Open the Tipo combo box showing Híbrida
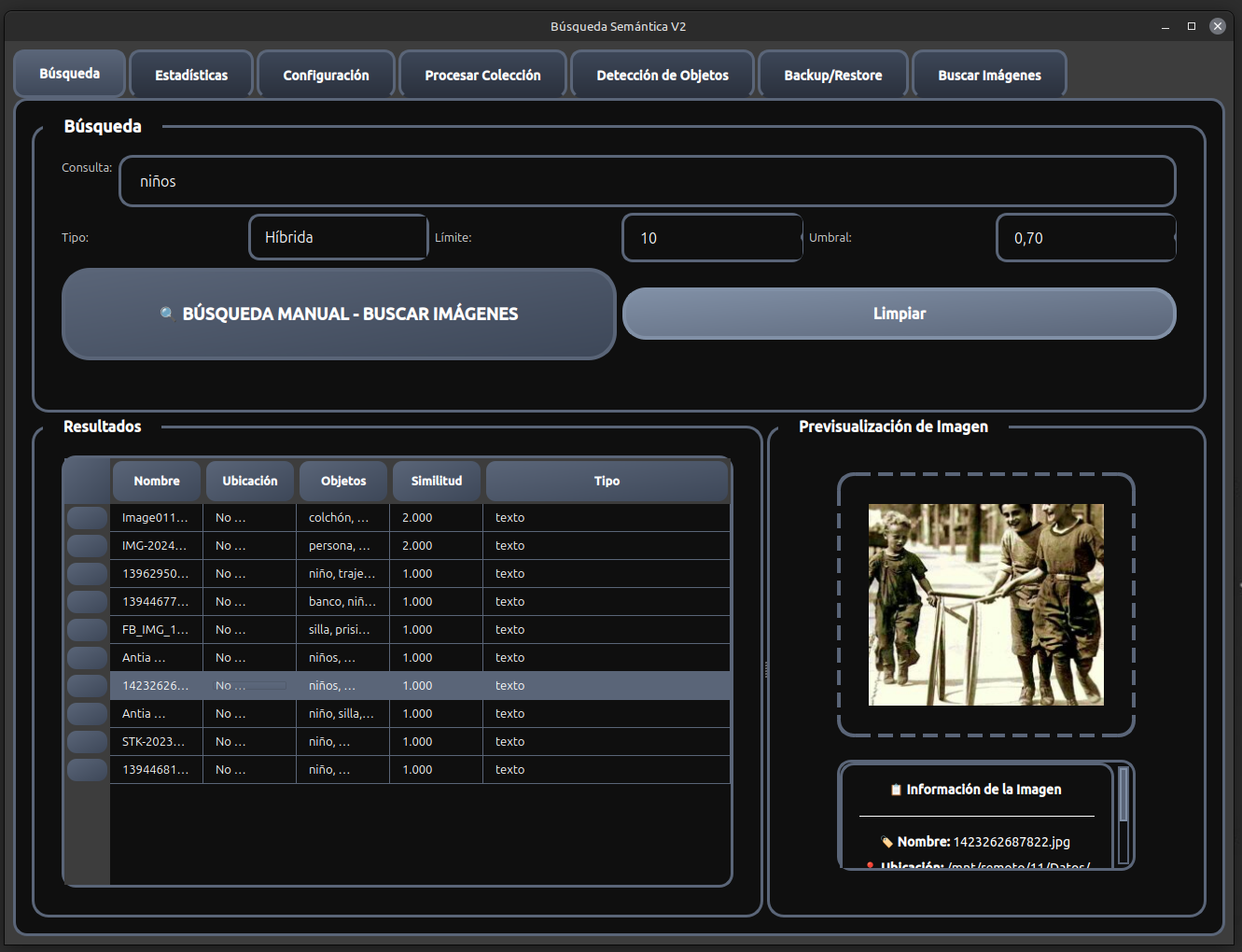 tap(338, 238)
